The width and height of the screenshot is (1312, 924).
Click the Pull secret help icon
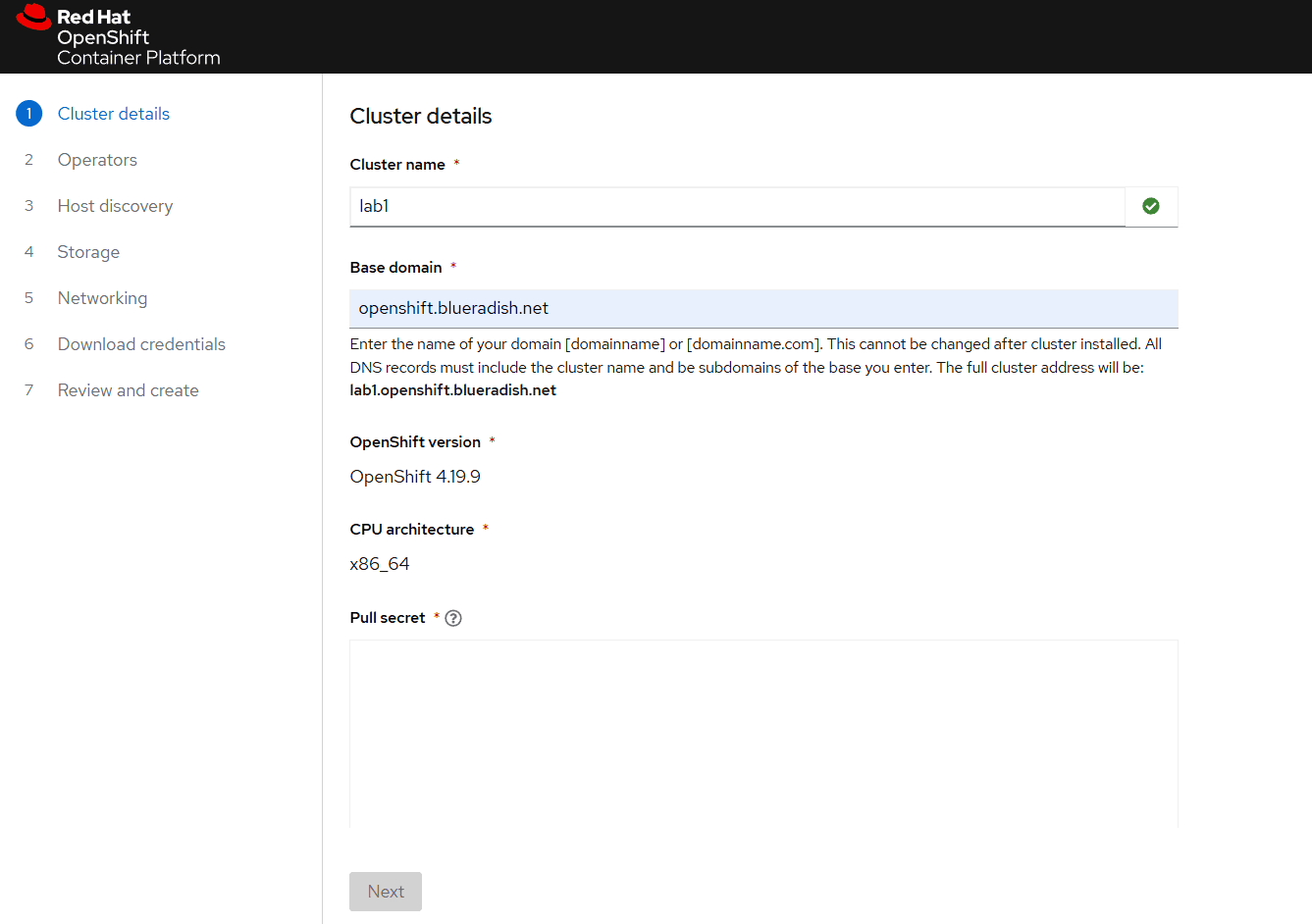(453, 618)
